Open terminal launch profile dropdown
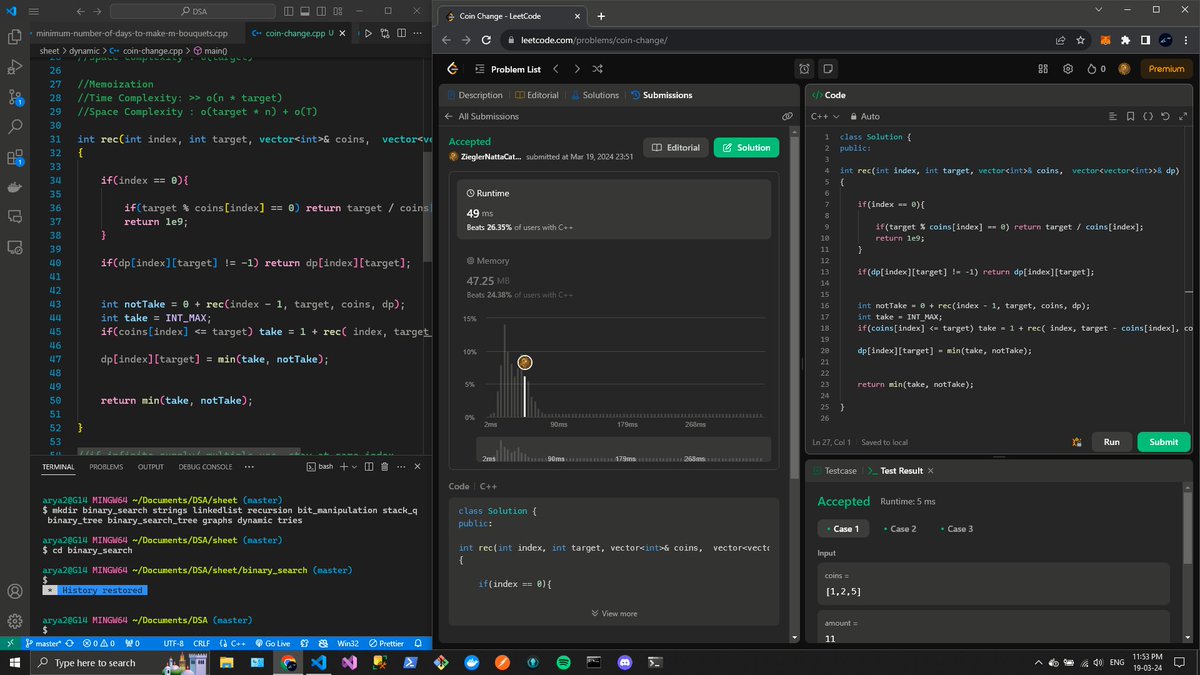The height and width of the screenshot is (675, 1200). [352, 466]
